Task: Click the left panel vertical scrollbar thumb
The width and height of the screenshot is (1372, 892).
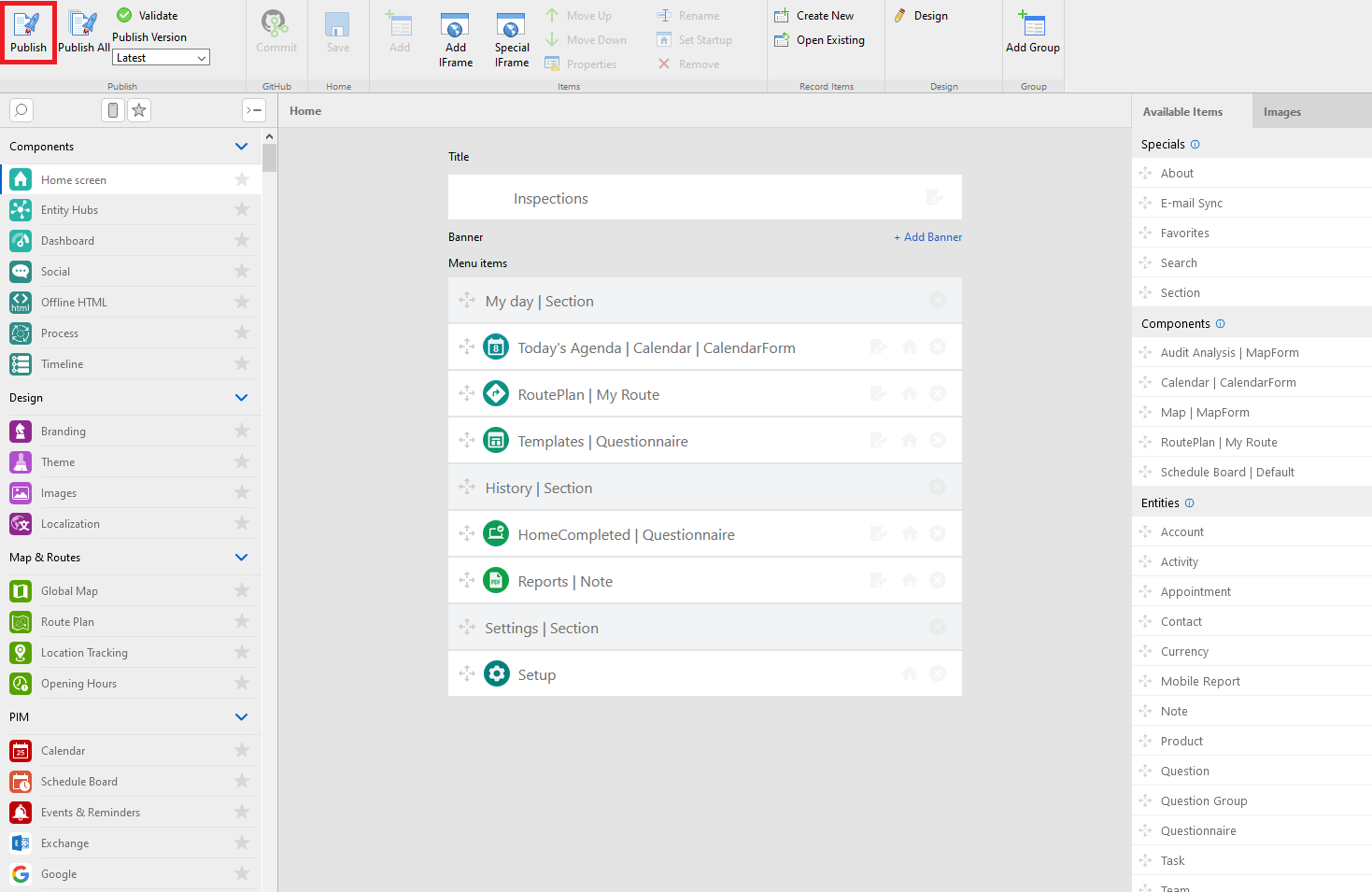Action: 270,159
